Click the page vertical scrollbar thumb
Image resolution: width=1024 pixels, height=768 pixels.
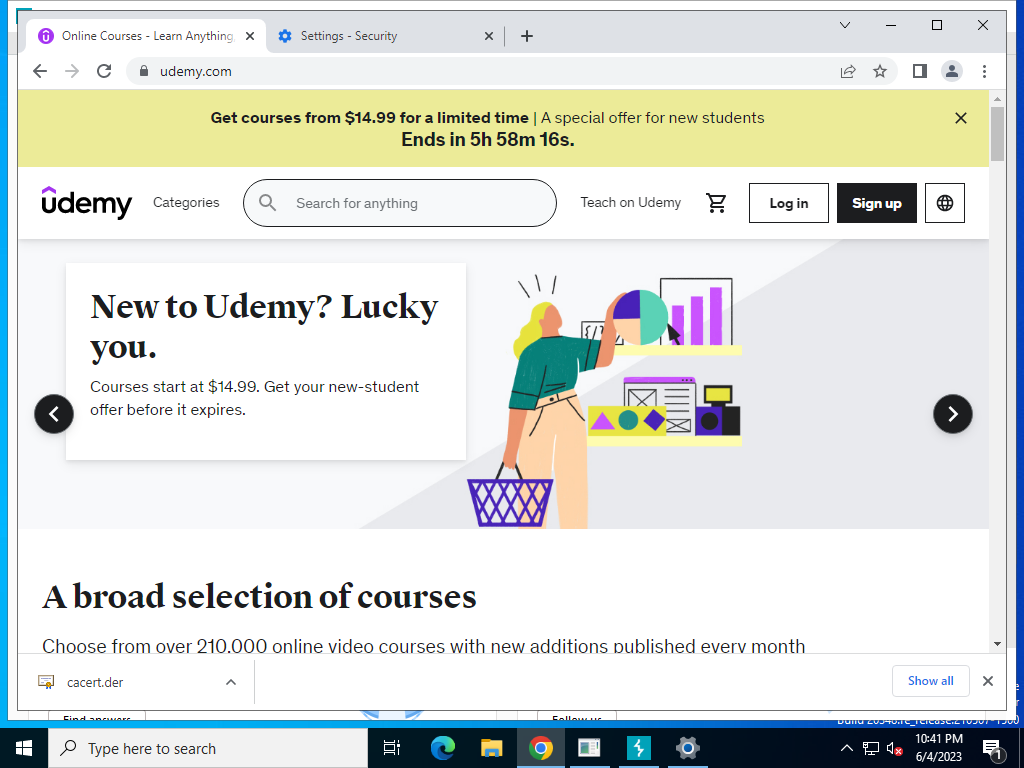[x=997, y=133]
